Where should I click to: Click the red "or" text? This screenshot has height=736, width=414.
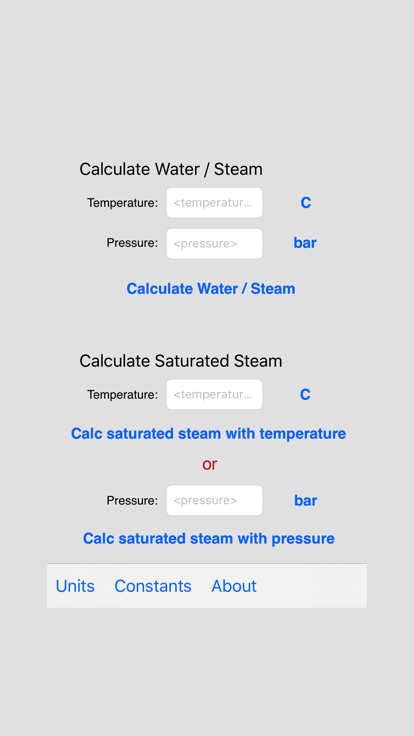click(210, 464)
